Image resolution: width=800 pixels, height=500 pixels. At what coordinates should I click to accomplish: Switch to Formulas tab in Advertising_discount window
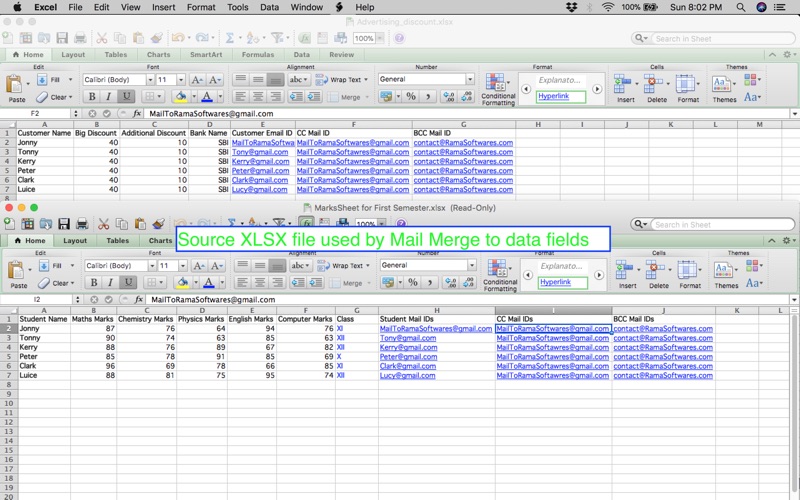(x=258, y=55)
